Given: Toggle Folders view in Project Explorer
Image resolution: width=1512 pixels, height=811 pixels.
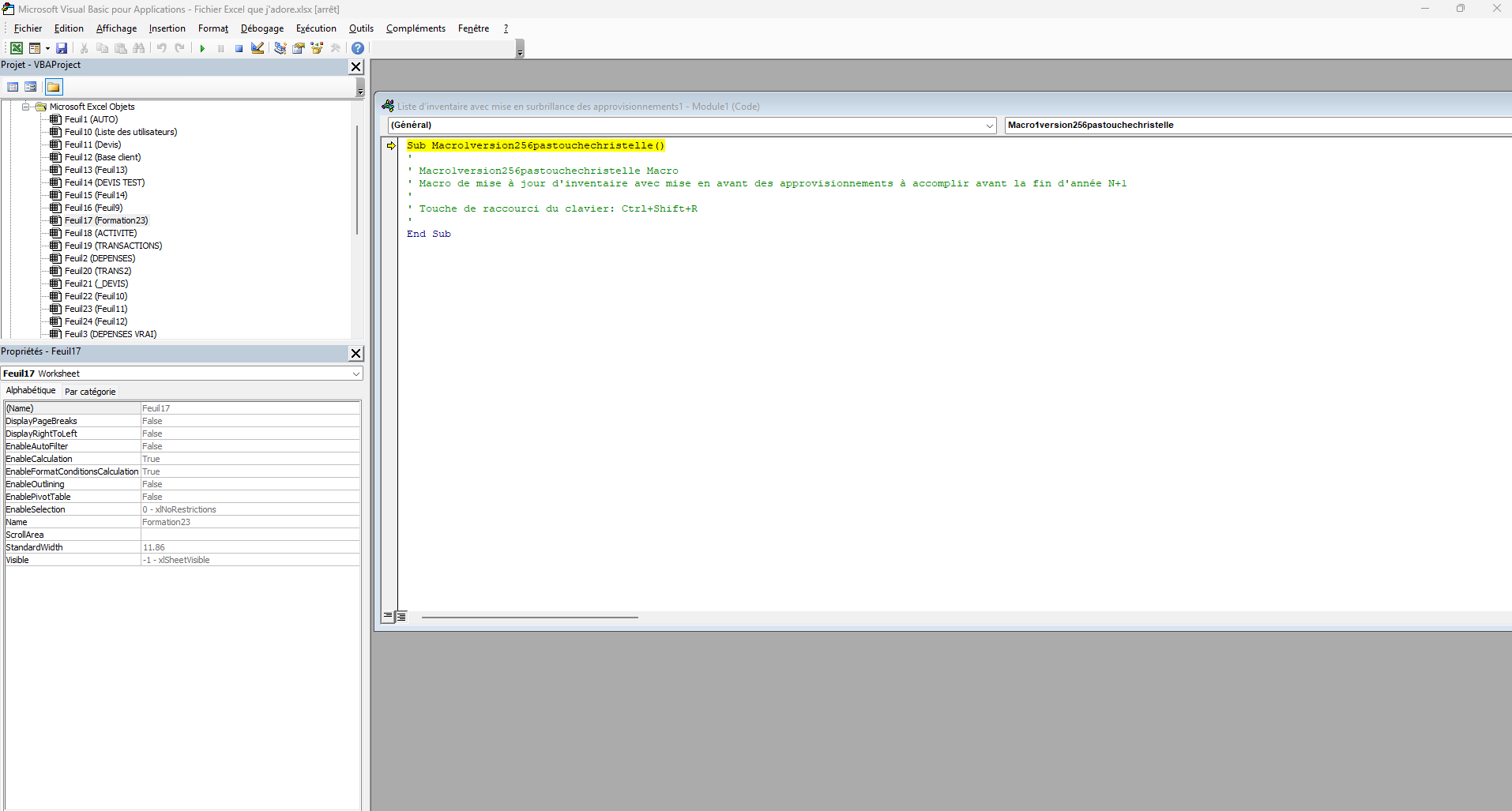Looking at the screenshot, I should coord(53,87).
